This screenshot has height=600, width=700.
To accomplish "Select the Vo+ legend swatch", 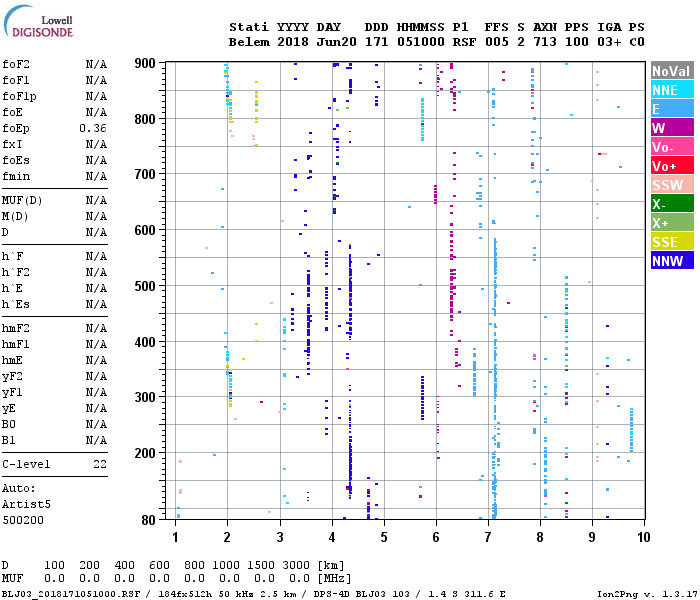I will [672, 166].
